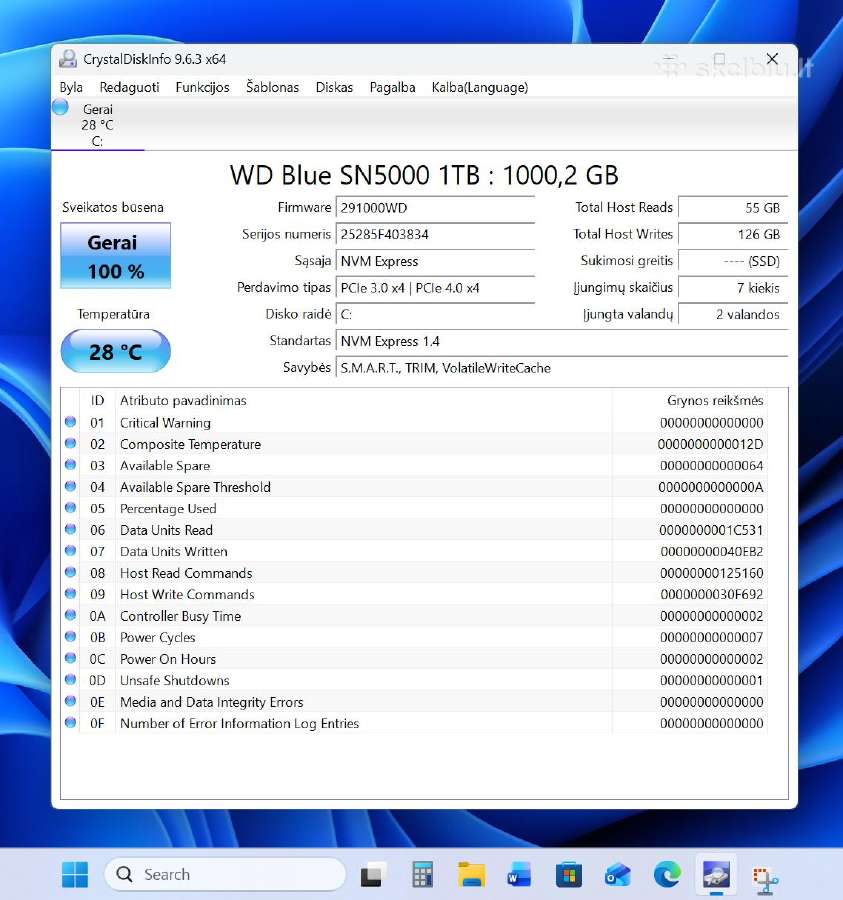
Task: Click the status icon for Error Information Log Entries
Action: click(x=71, y=722)
